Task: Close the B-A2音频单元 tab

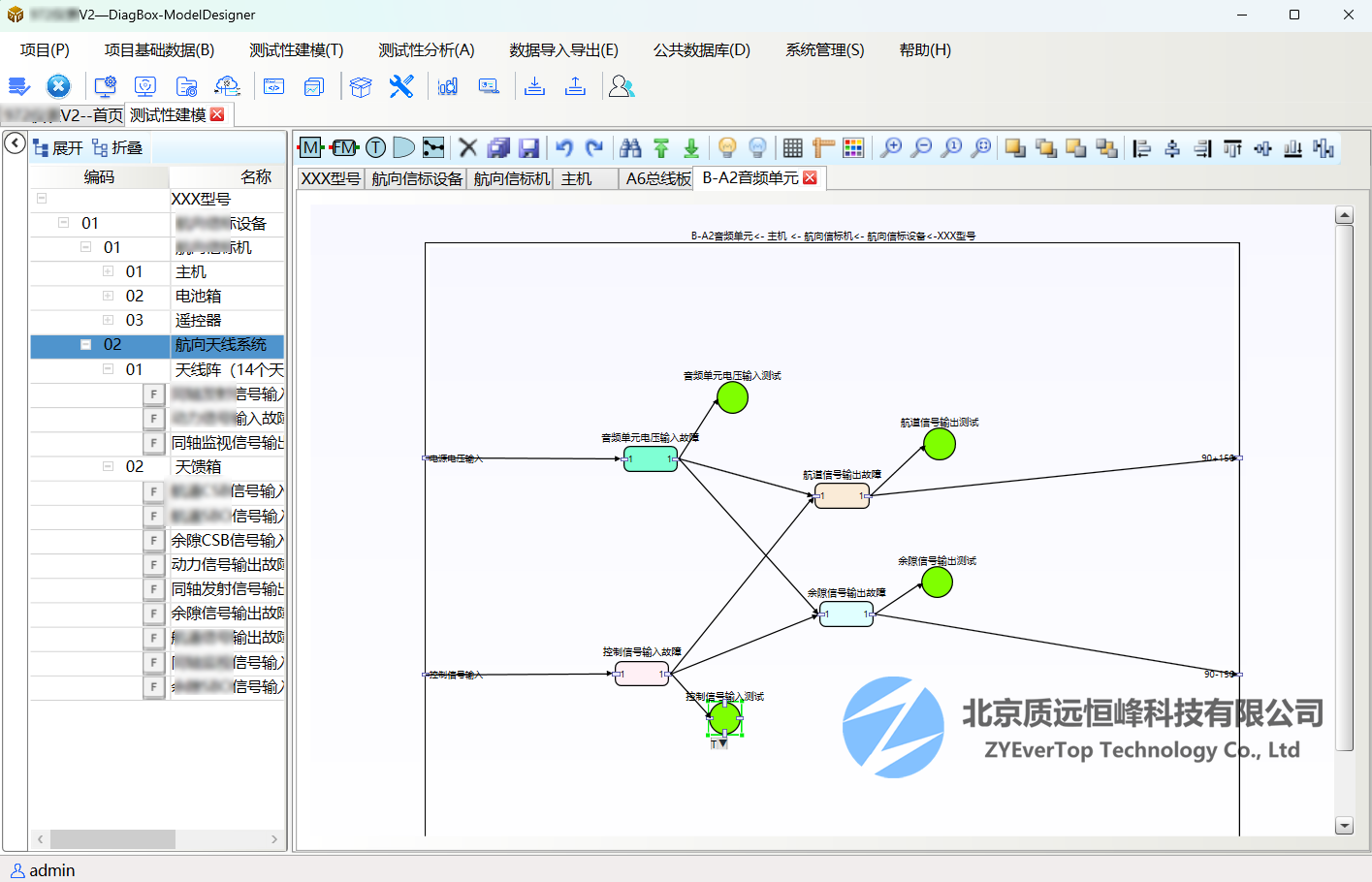Action: point(810,177)
